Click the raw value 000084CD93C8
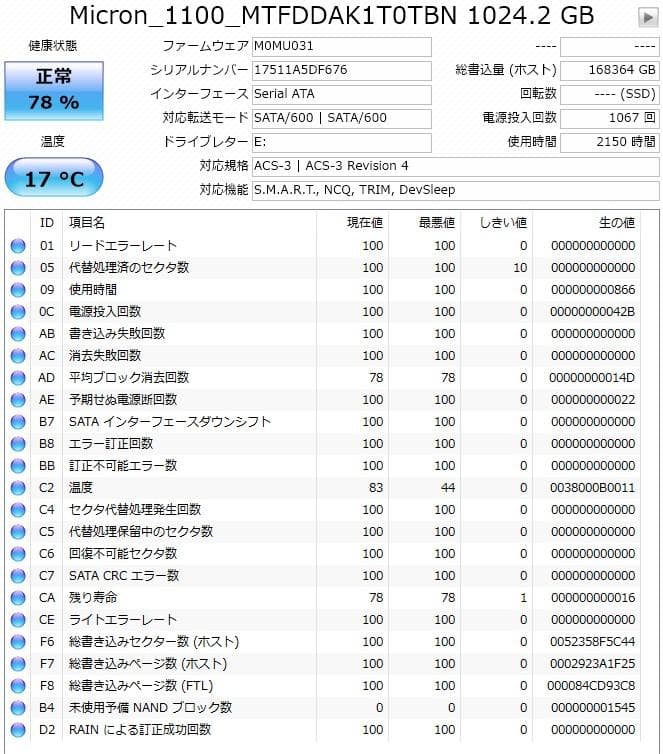 tap(591, 686)
